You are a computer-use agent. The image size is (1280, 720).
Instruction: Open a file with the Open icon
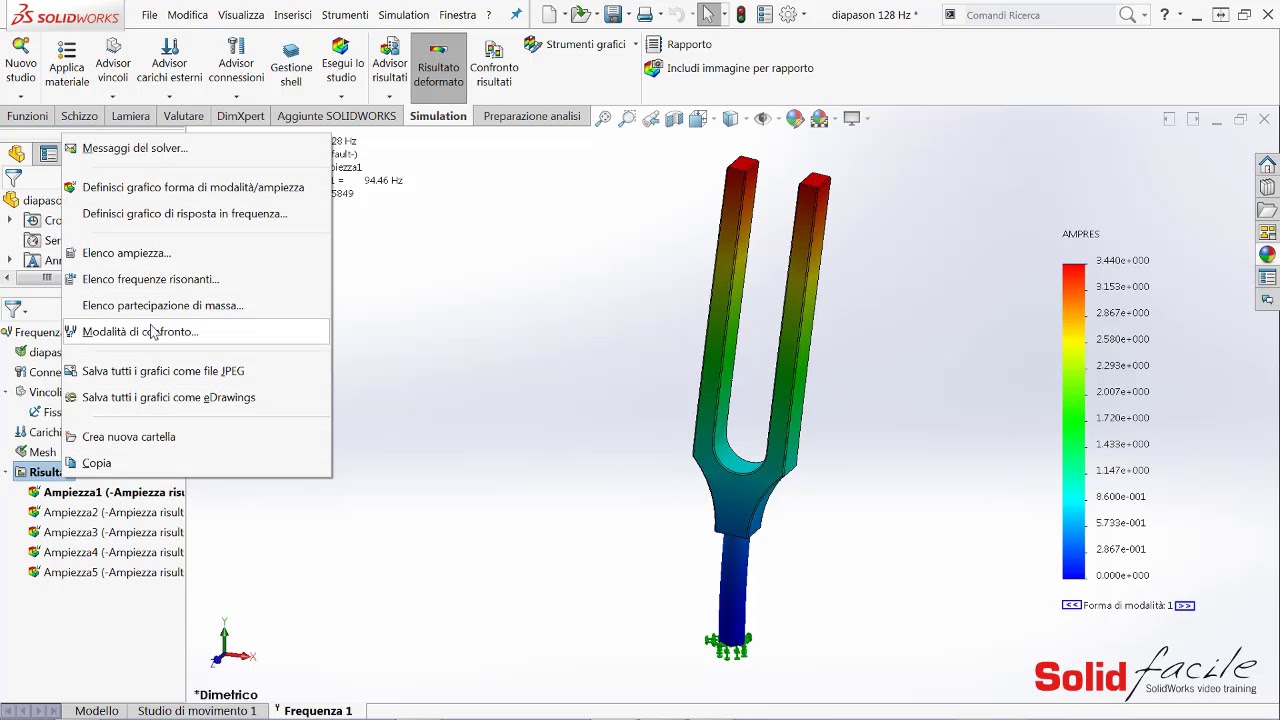click(580, 15)
